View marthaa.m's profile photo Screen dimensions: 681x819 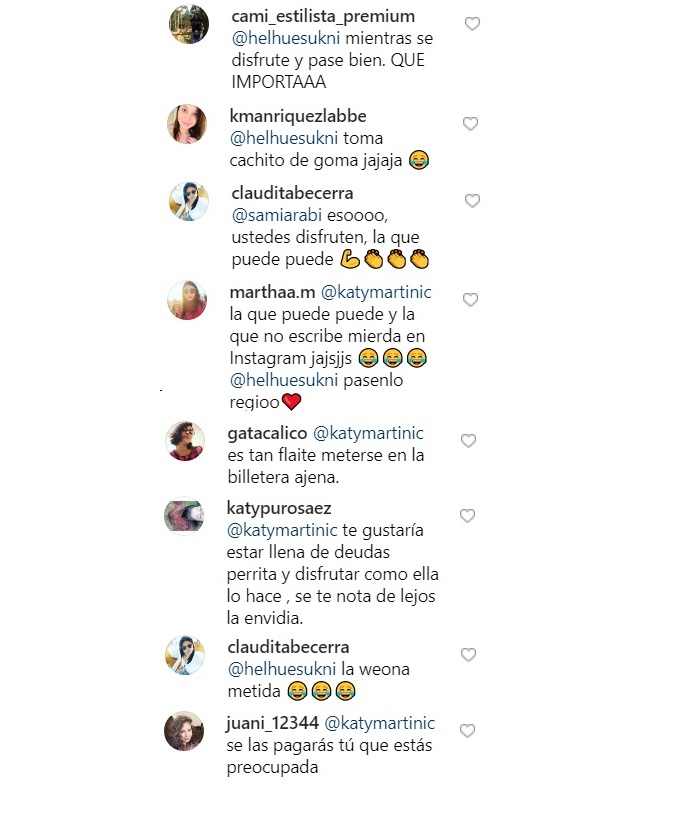pos(187,300)
